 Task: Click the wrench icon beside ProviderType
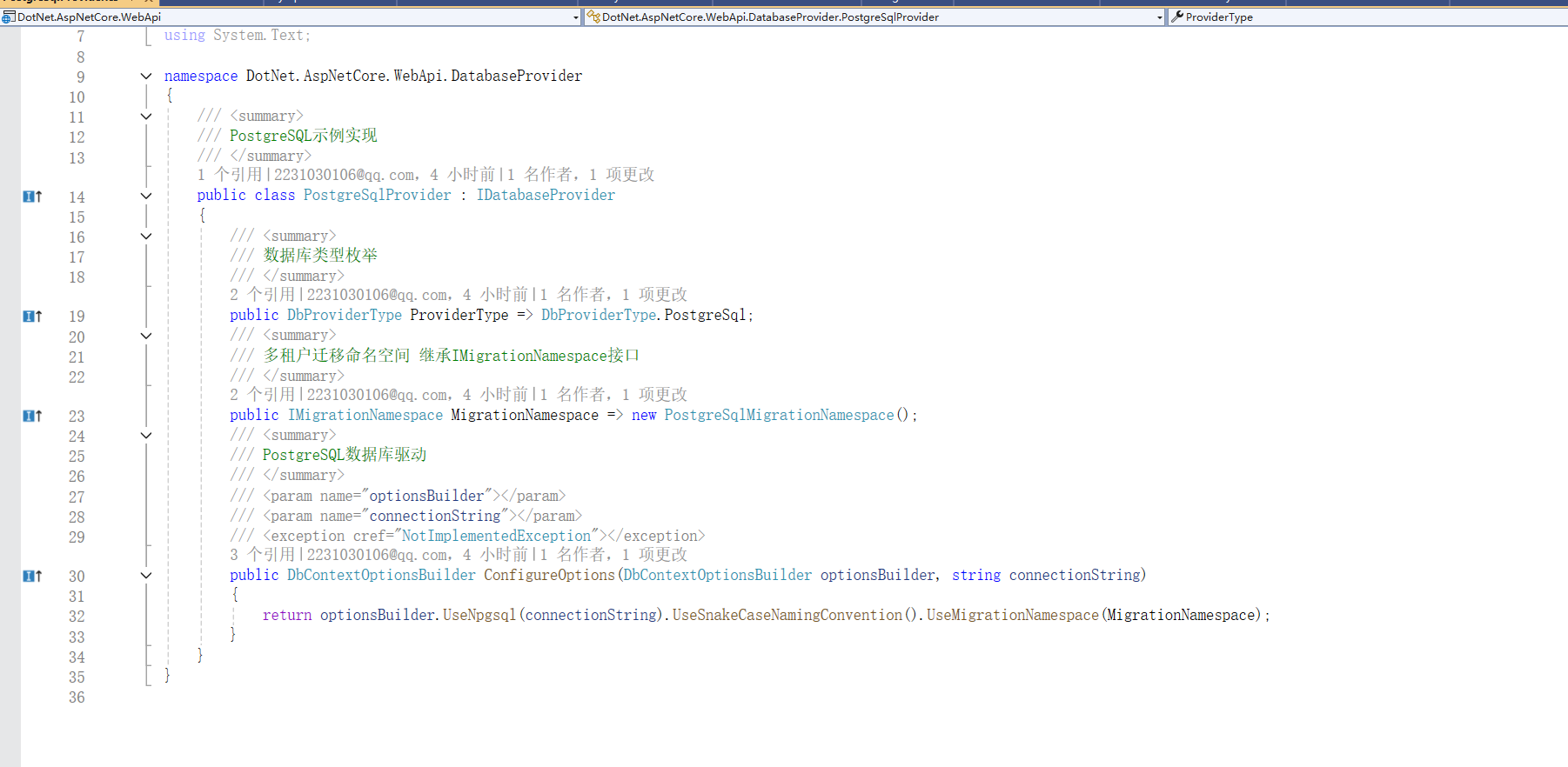[1177, 17]
